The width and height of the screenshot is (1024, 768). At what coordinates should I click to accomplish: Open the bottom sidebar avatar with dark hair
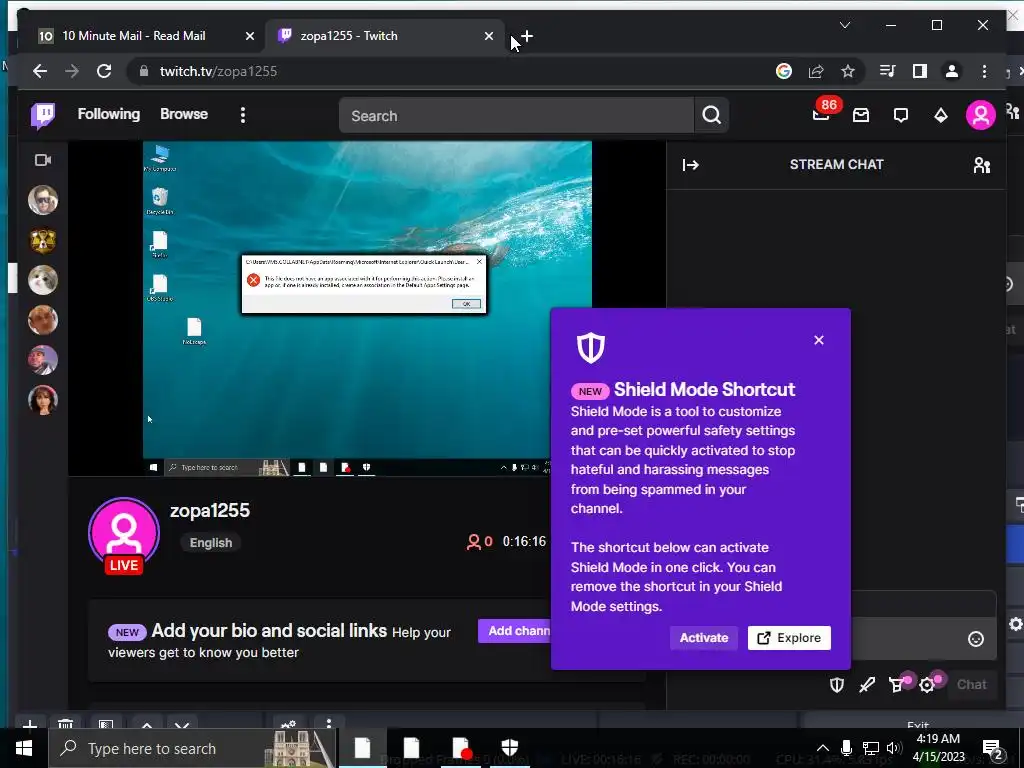coord(43,400)
